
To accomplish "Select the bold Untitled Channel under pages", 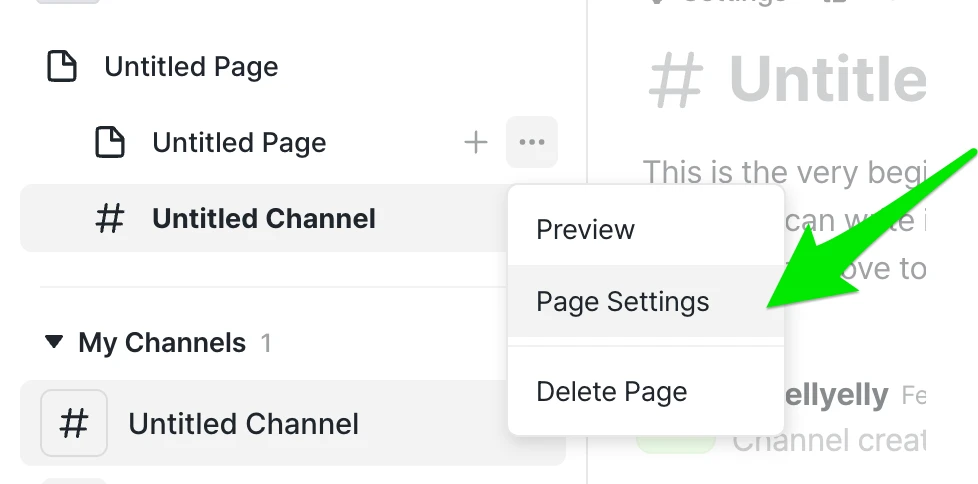I will click(264, 219).
